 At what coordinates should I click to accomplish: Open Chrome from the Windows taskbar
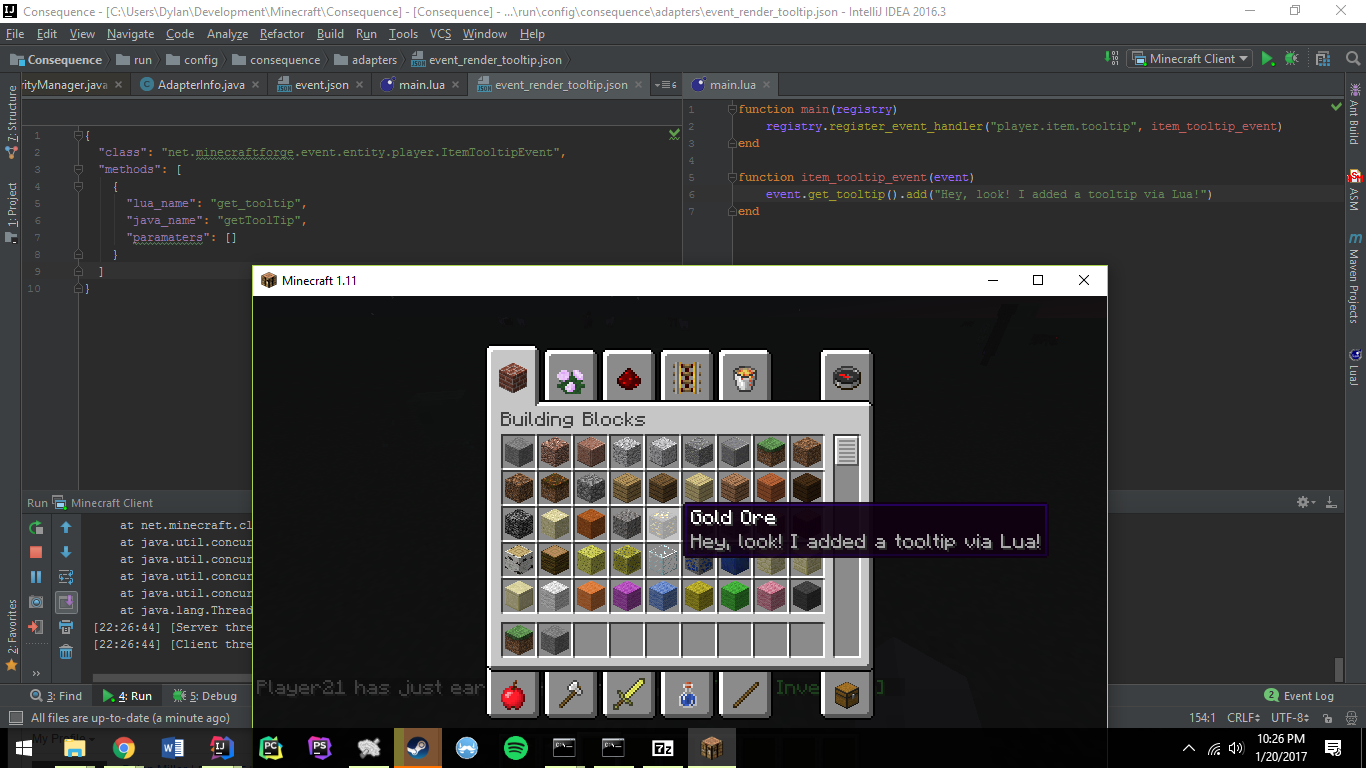point(123,747)
